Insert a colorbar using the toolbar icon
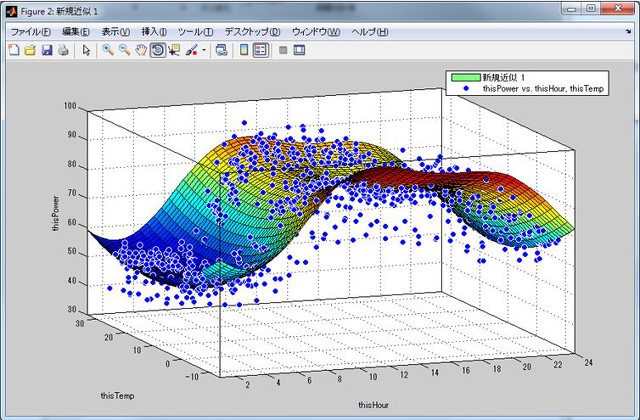 point(244,50)
